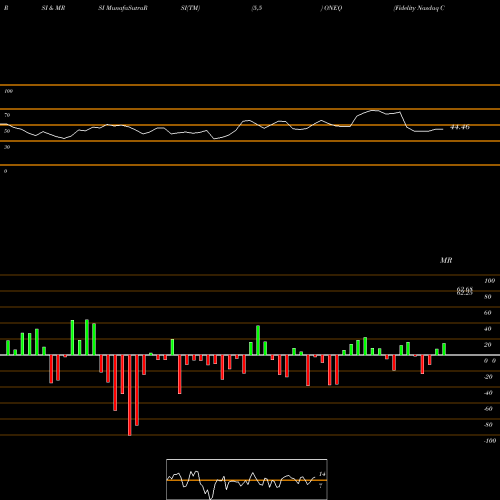Click the 30 level label on RSI axis
Screen dimensions: 500x500
7,147
